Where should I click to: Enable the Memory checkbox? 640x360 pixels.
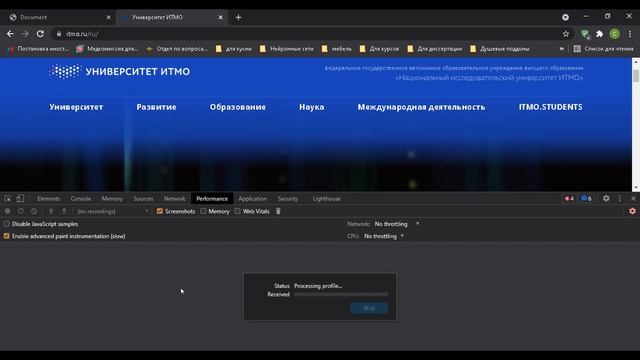pos(203,211)
